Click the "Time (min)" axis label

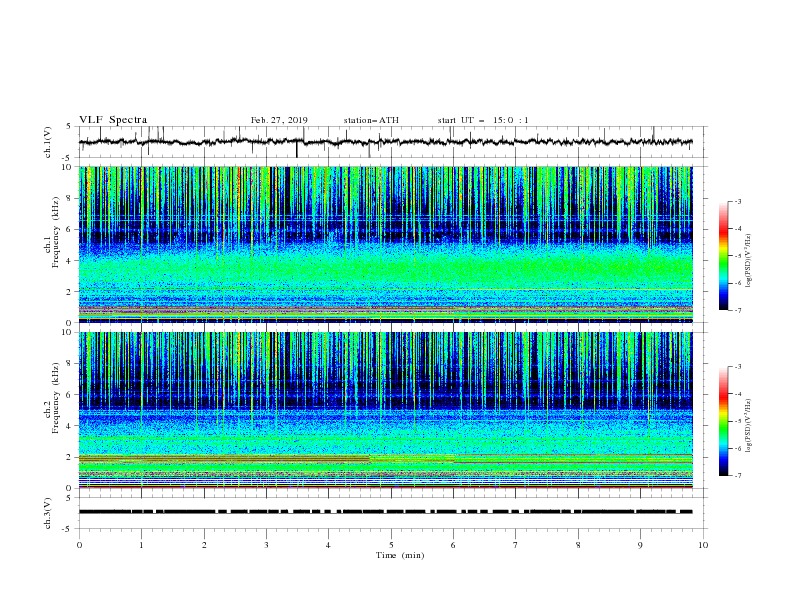click(400, 555)
